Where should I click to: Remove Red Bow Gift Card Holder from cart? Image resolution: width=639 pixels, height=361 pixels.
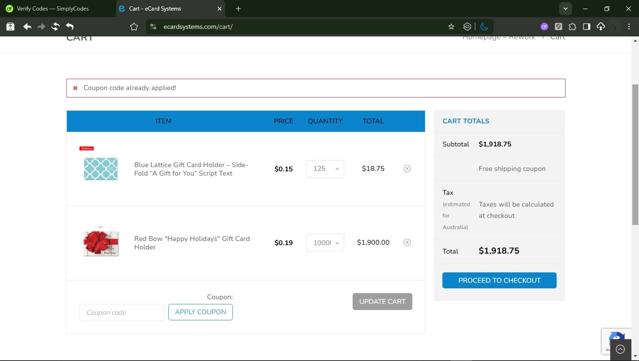tap(407, 242)
